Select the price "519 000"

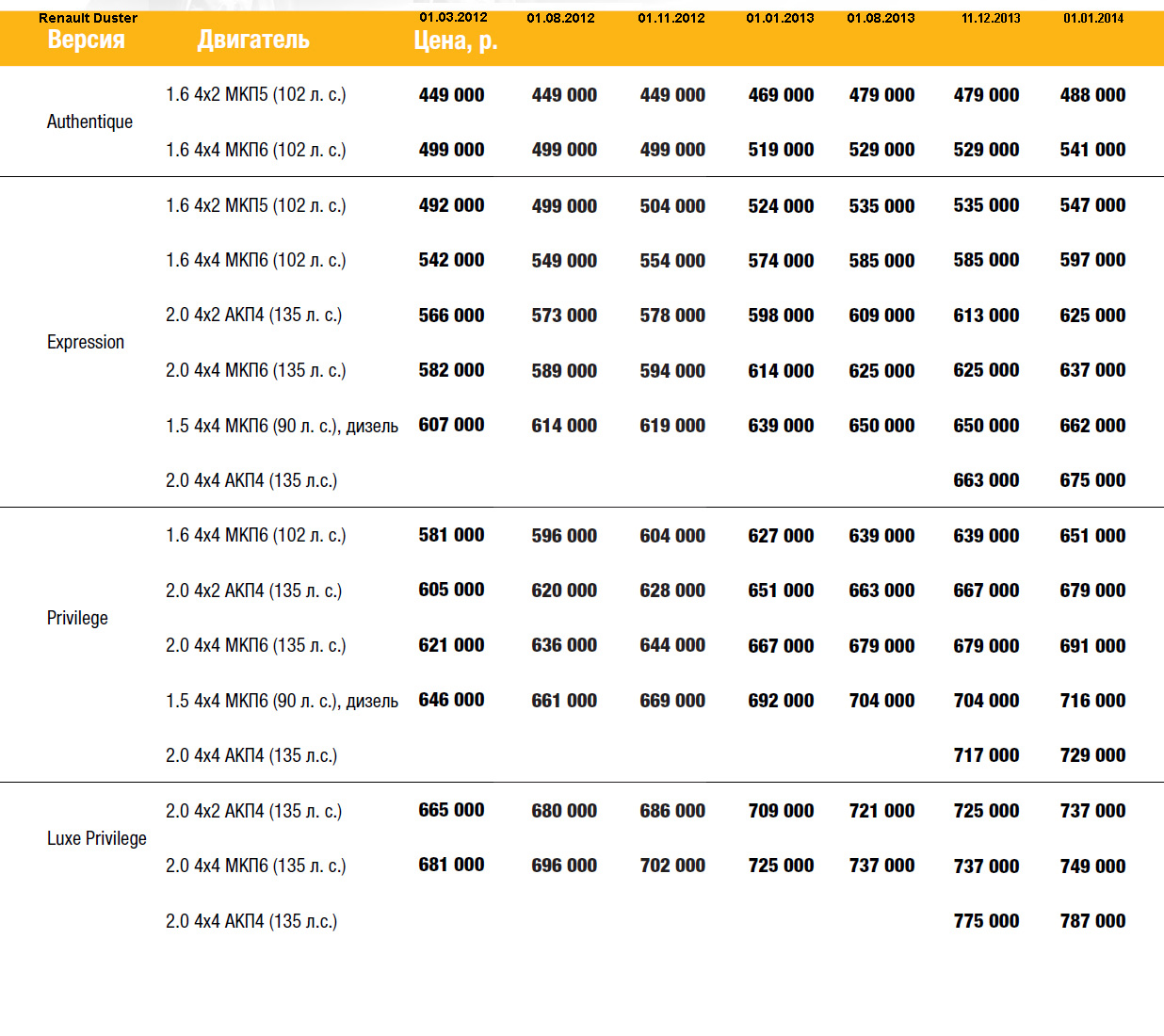click(x=781, y=150)
